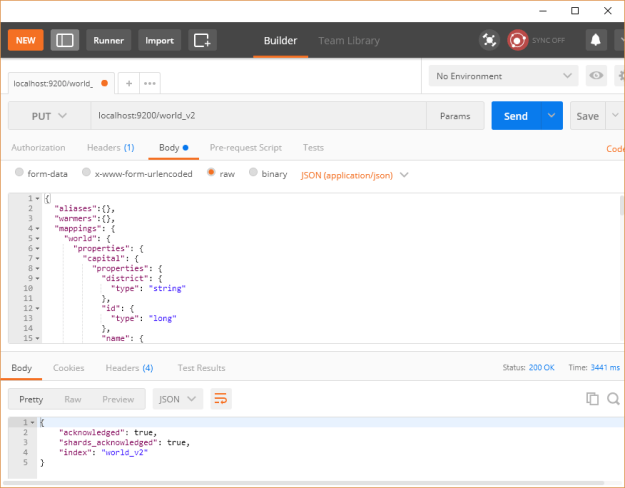Save the request
The width and height of the screenshot is (625, 488).
[588, 116]
